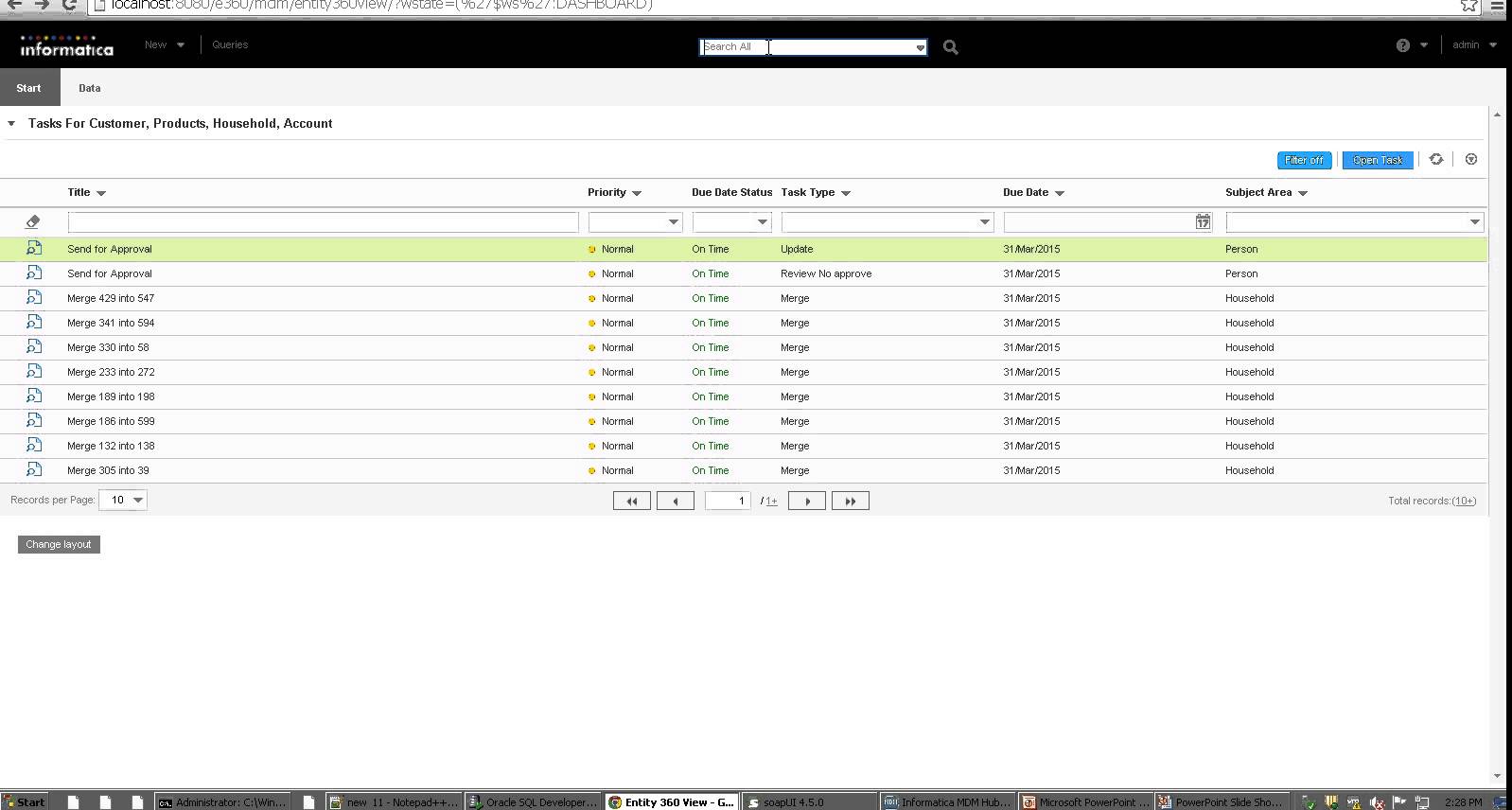Click the refresh tasks icon
Screen dimensions: 1512x810
click(1435, 160)
